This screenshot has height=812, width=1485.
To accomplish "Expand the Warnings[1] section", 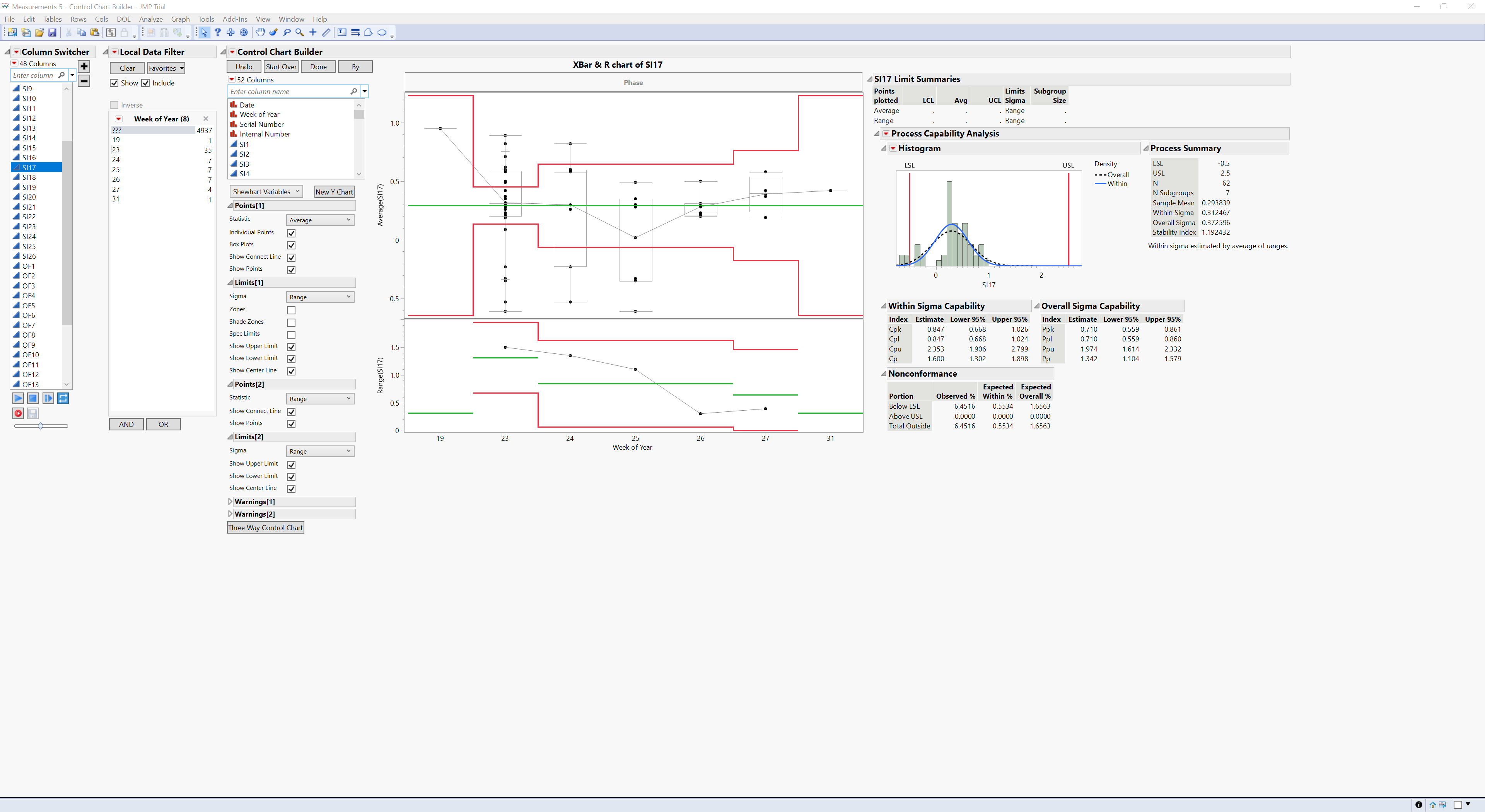I will (x=230, y=502).
